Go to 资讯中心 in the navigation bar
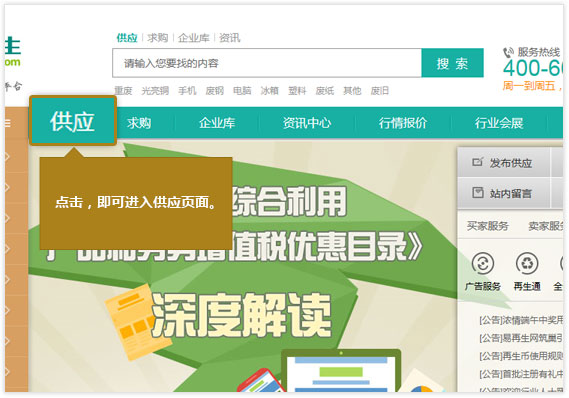569x398 pixels. click(307, 123)
